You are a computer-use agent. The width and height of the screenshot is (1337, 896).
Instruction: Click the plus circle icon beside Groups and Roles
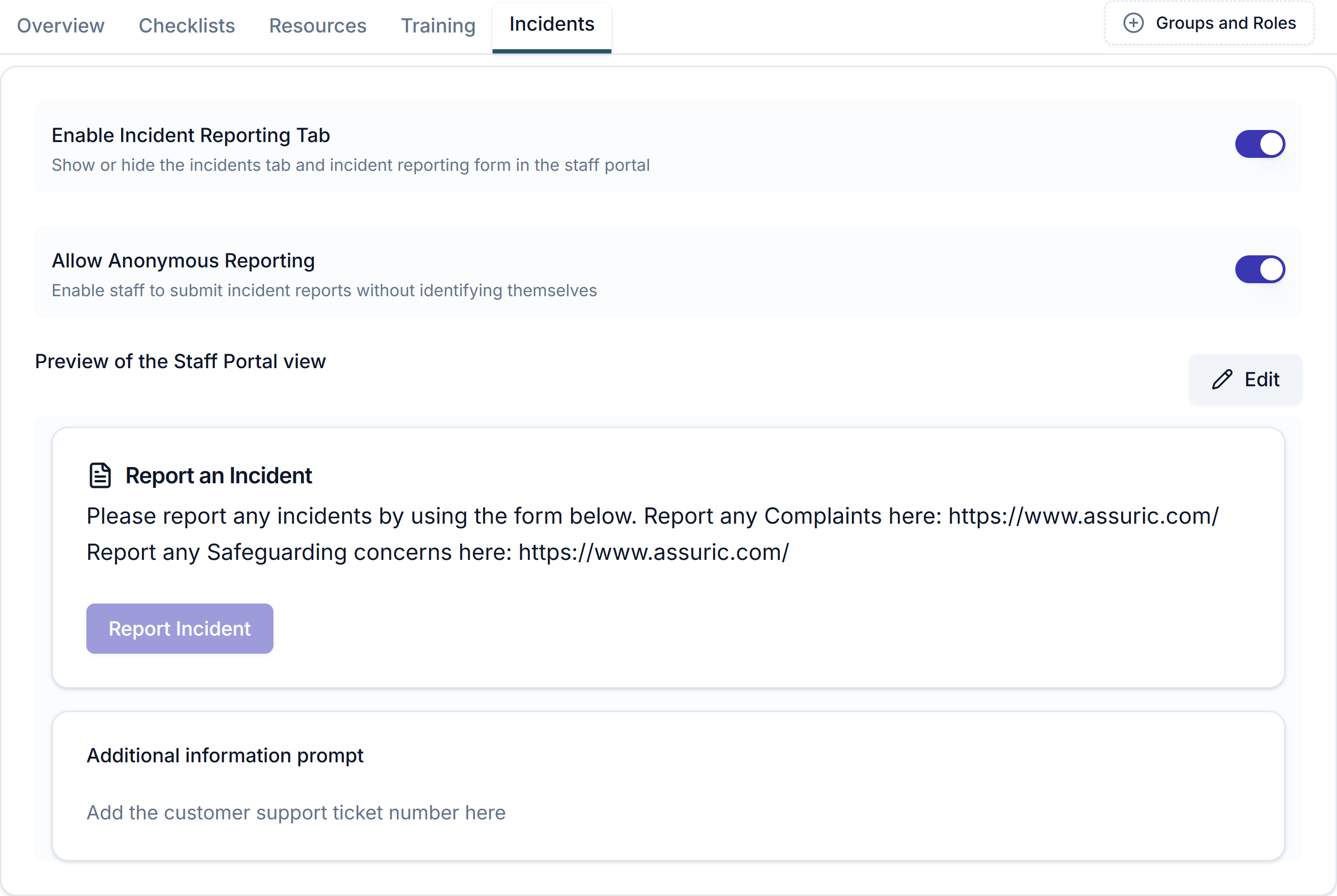pyautogui.click(x=1134, y=23)
